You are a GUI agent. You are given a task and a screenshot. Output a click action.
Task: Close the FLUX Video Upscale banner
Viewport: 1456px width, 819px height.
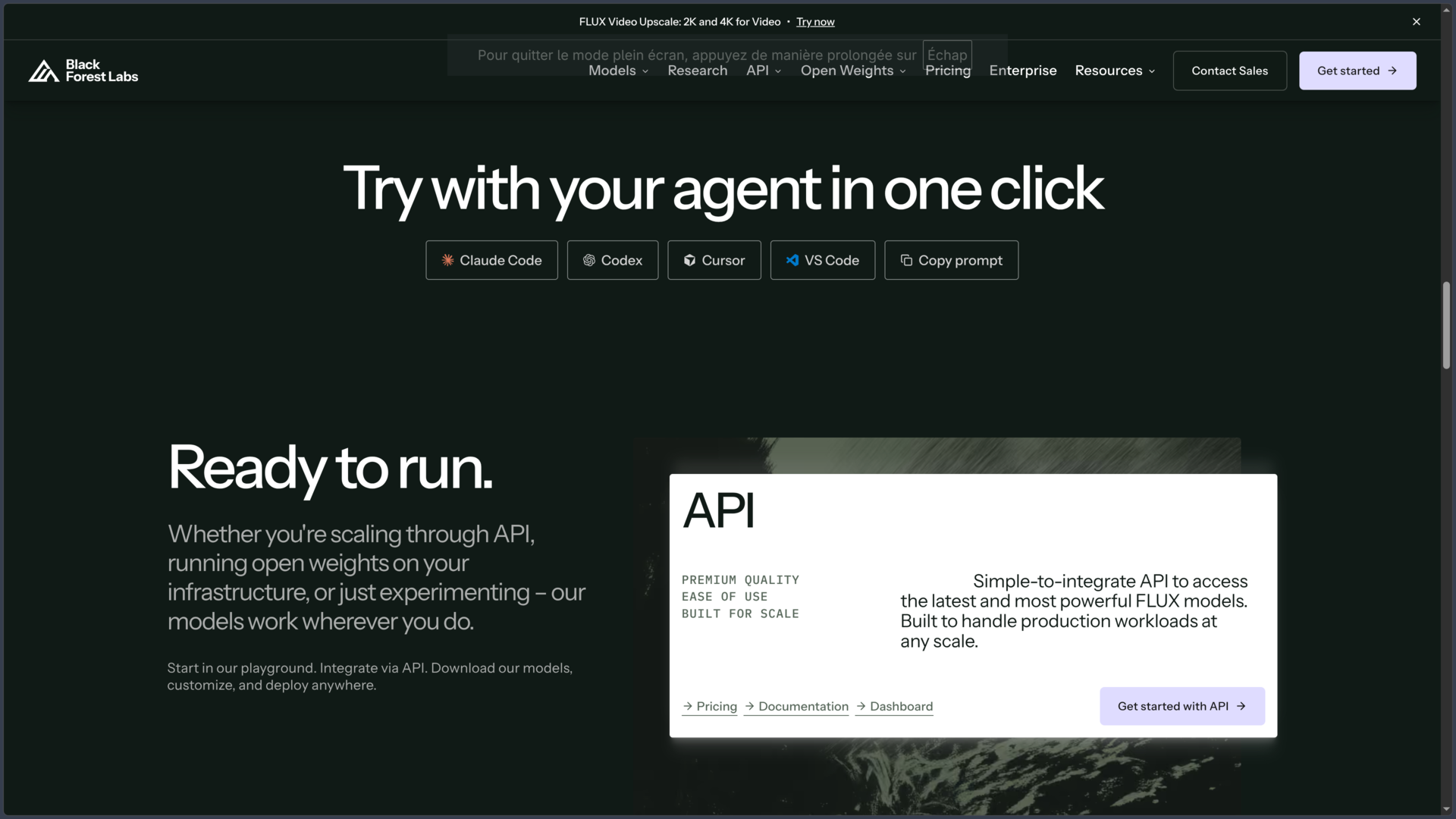click(x=1417, y=21)
